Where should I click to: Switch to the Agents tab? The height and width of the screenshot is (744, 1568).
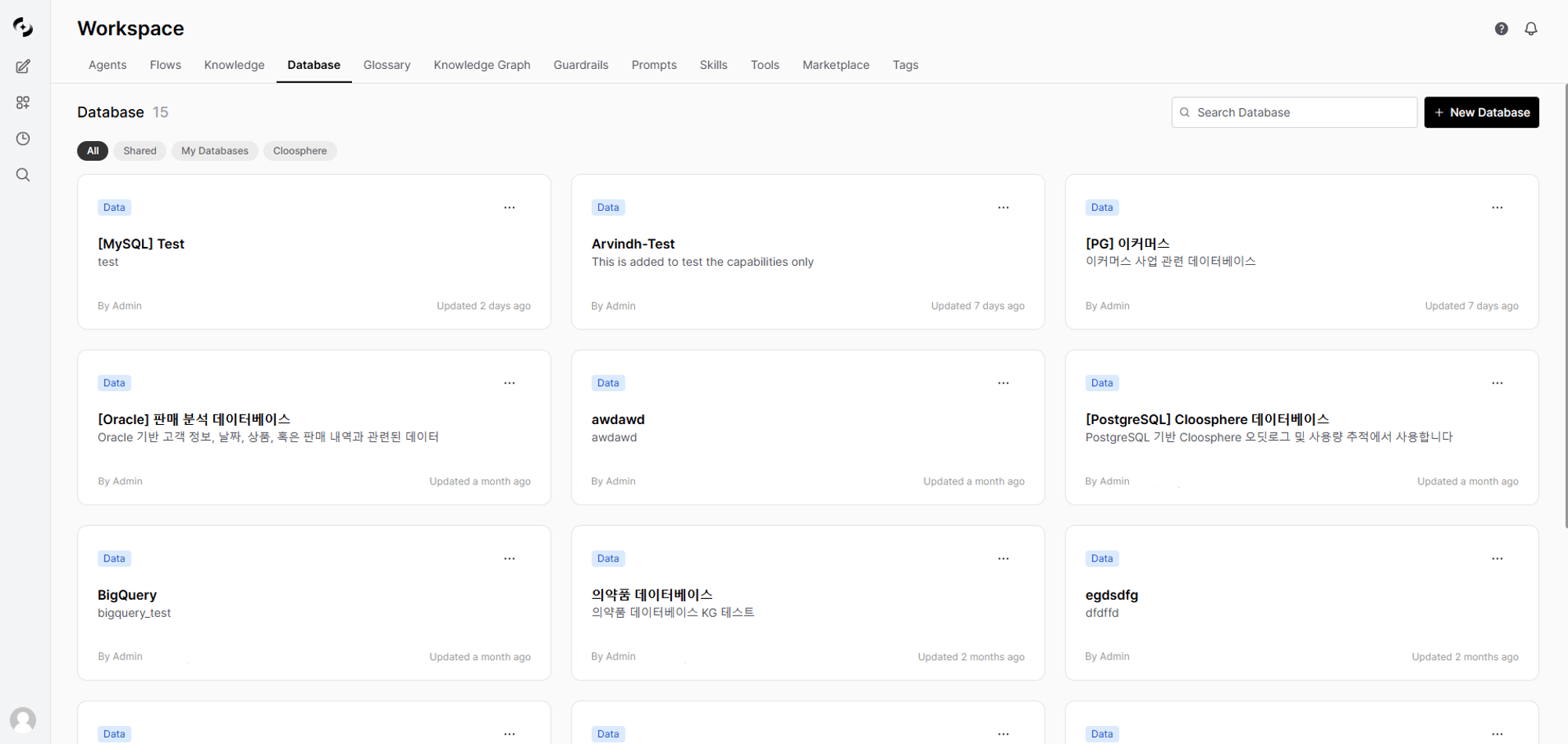click(107, 65)
